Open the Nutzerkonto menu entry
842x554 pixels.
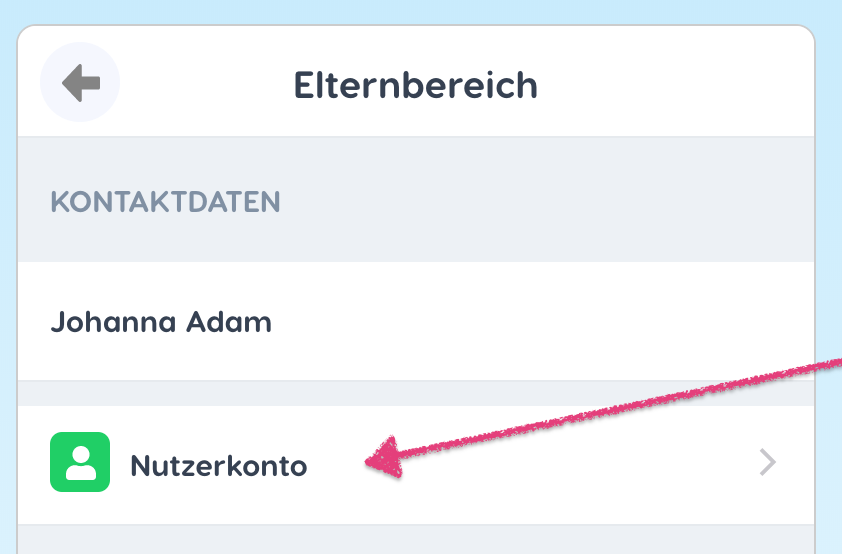point(416,465)
